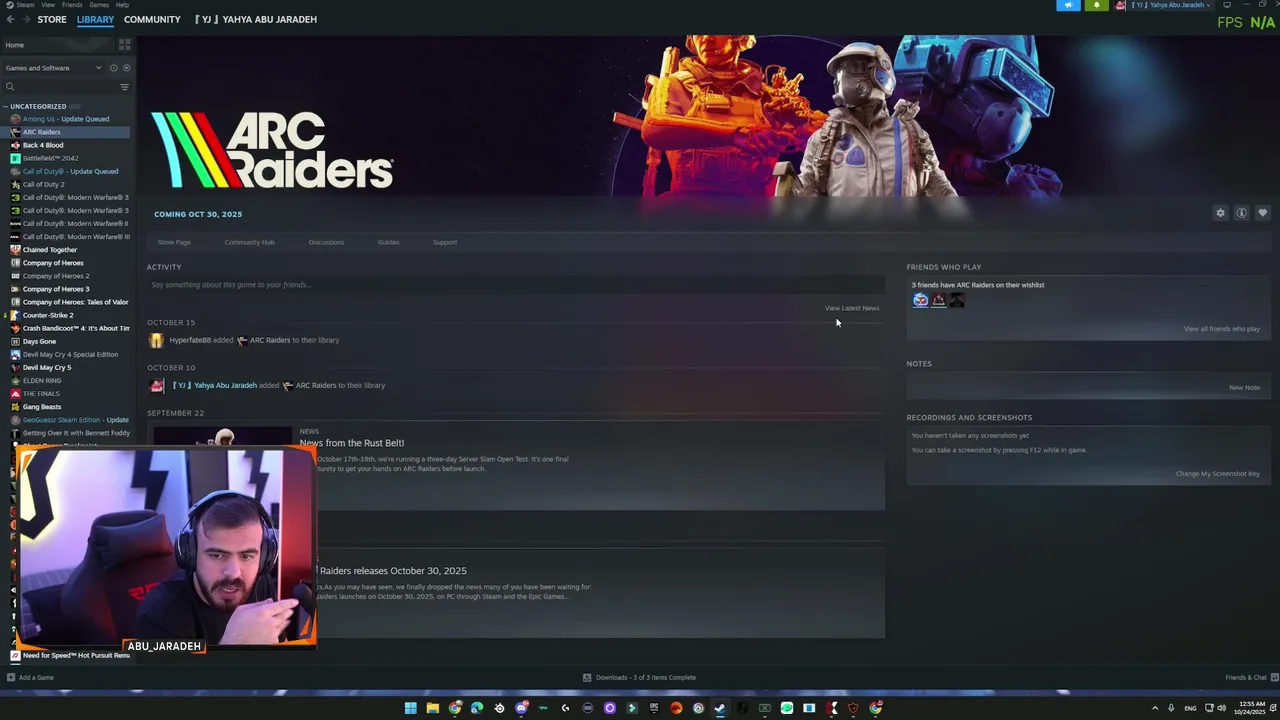1280x720 pixels.
Task: Open the Support link
Action: click(x=445, y=242)
